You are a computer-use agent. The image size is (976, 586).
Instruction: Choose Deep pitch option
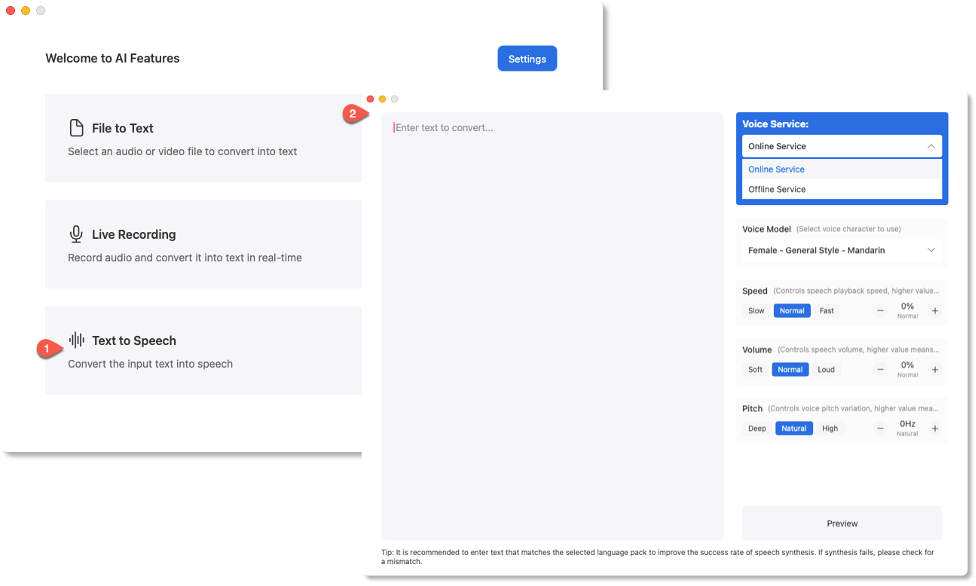click(757, 428)
